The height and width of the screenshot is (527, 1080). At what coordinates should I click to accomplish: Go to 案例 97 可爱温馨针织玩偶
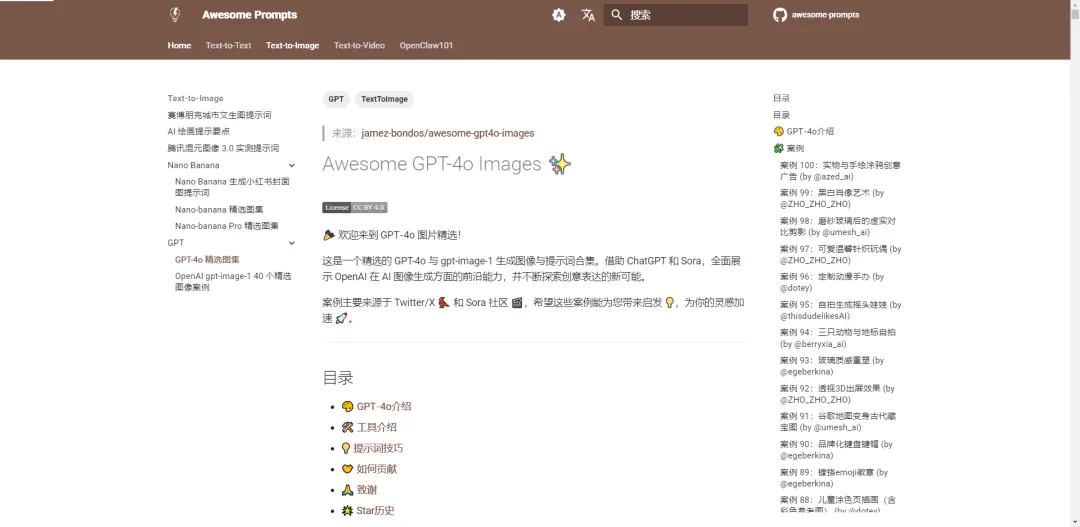click(840, 254)
